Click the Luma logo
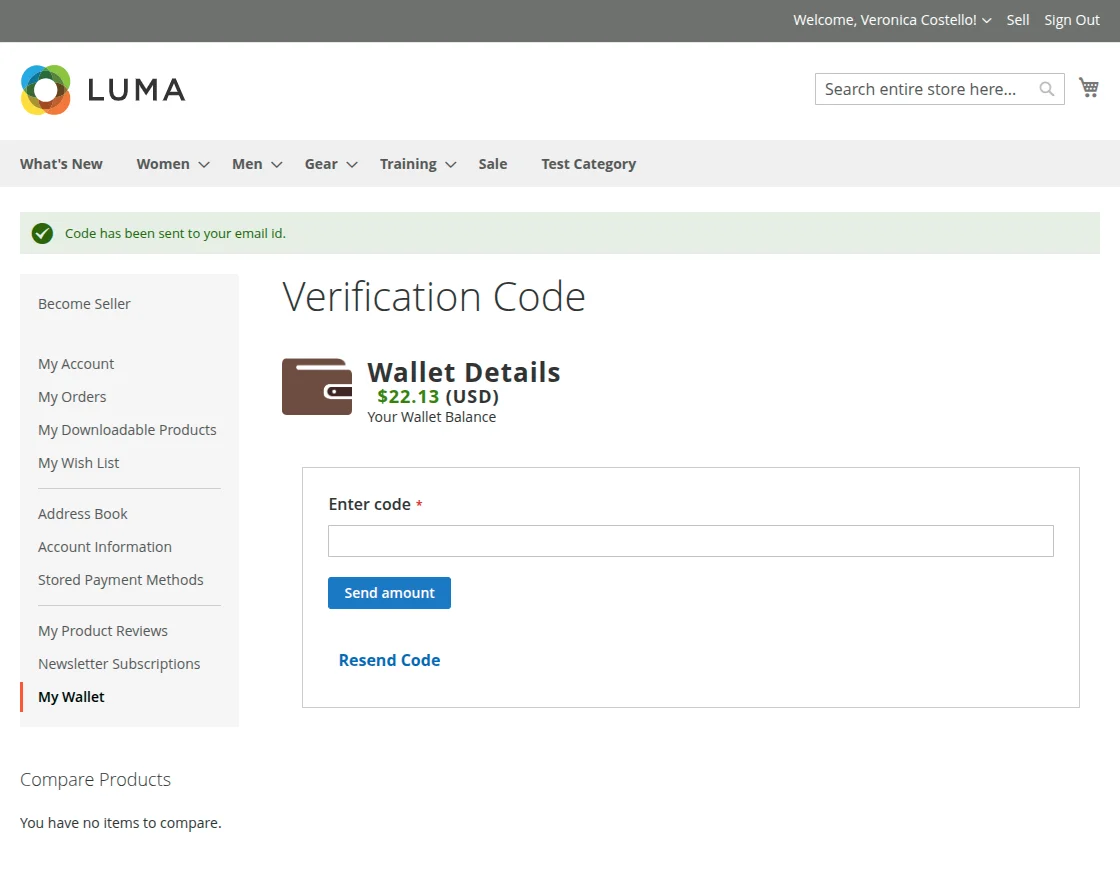Image resolution: width=1120 pixels, height=880 pixels. point(102,89)
